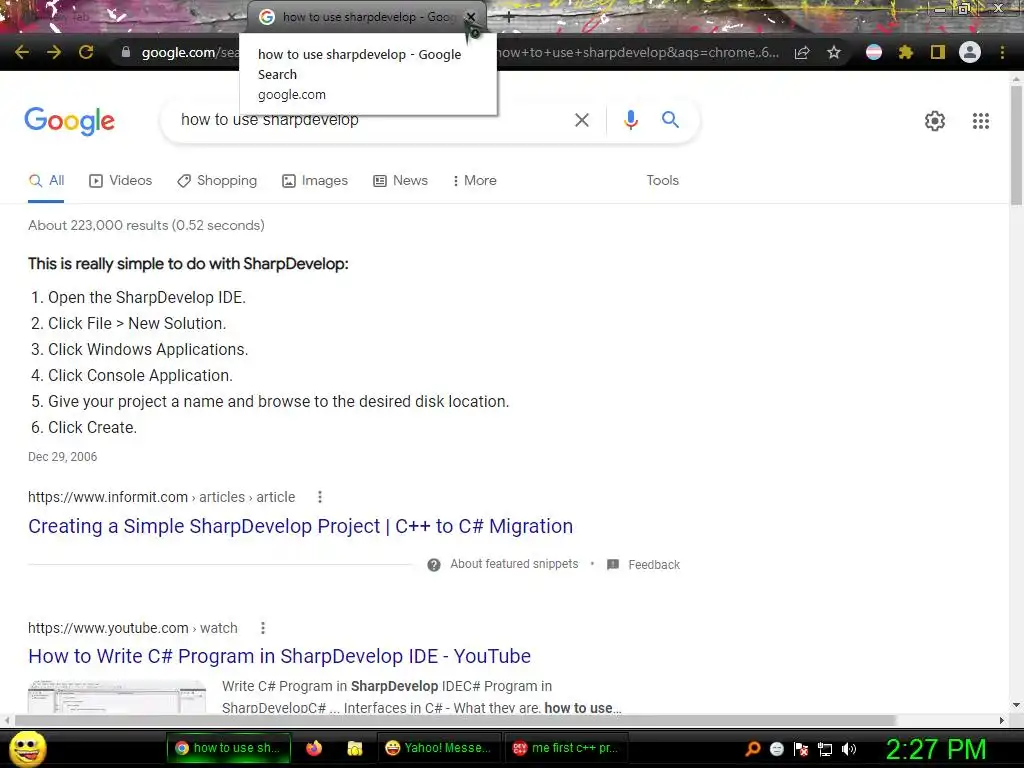1024x768 pixels.
Task: Open a new tab with plus button
Action: [x=509, y=17]
